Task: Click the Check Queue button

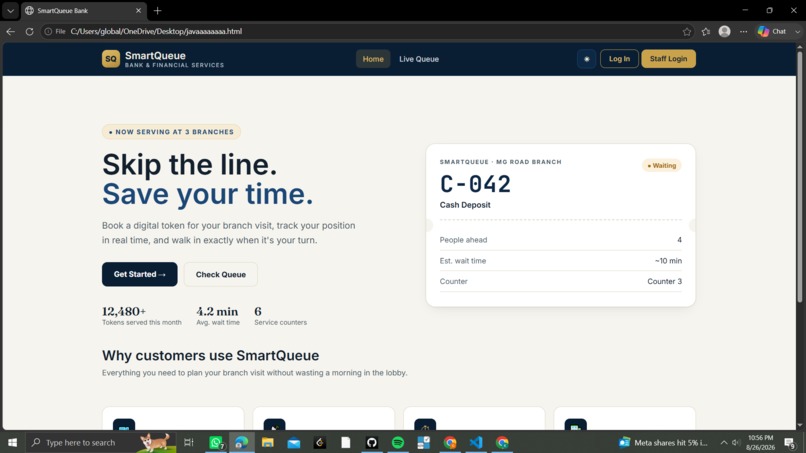Action: pyautogui.click(x=221, y=274)
